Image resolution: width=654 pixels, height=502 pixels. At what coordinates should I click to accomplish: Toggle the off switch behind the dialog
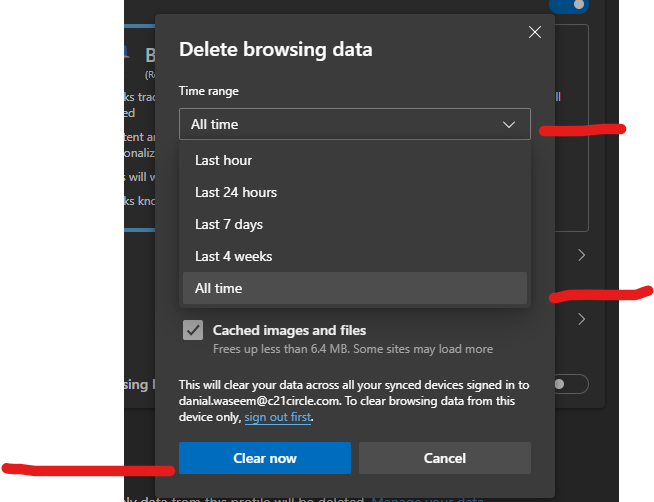coord(570,384)
